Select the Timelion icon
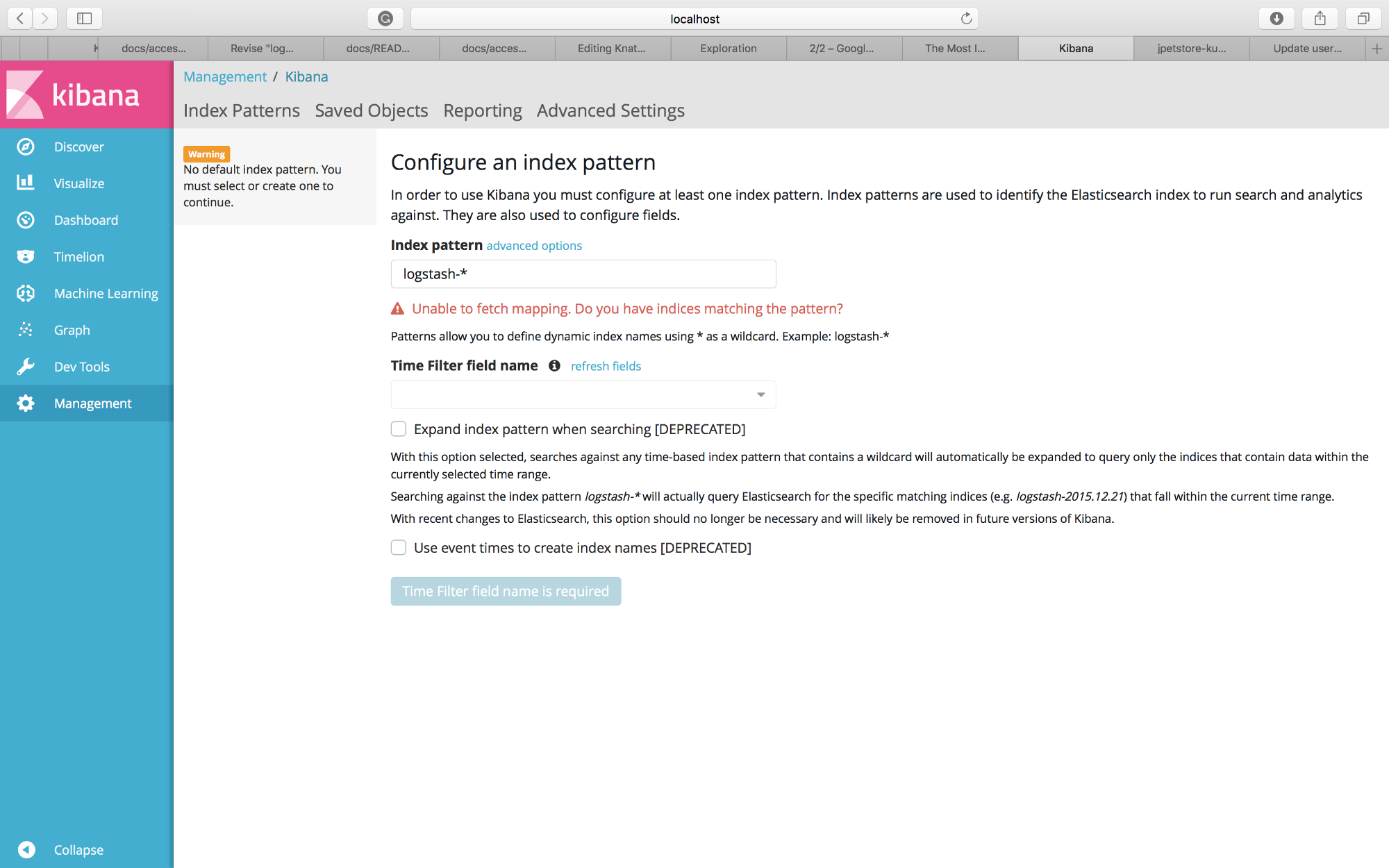 click(26, 257)
